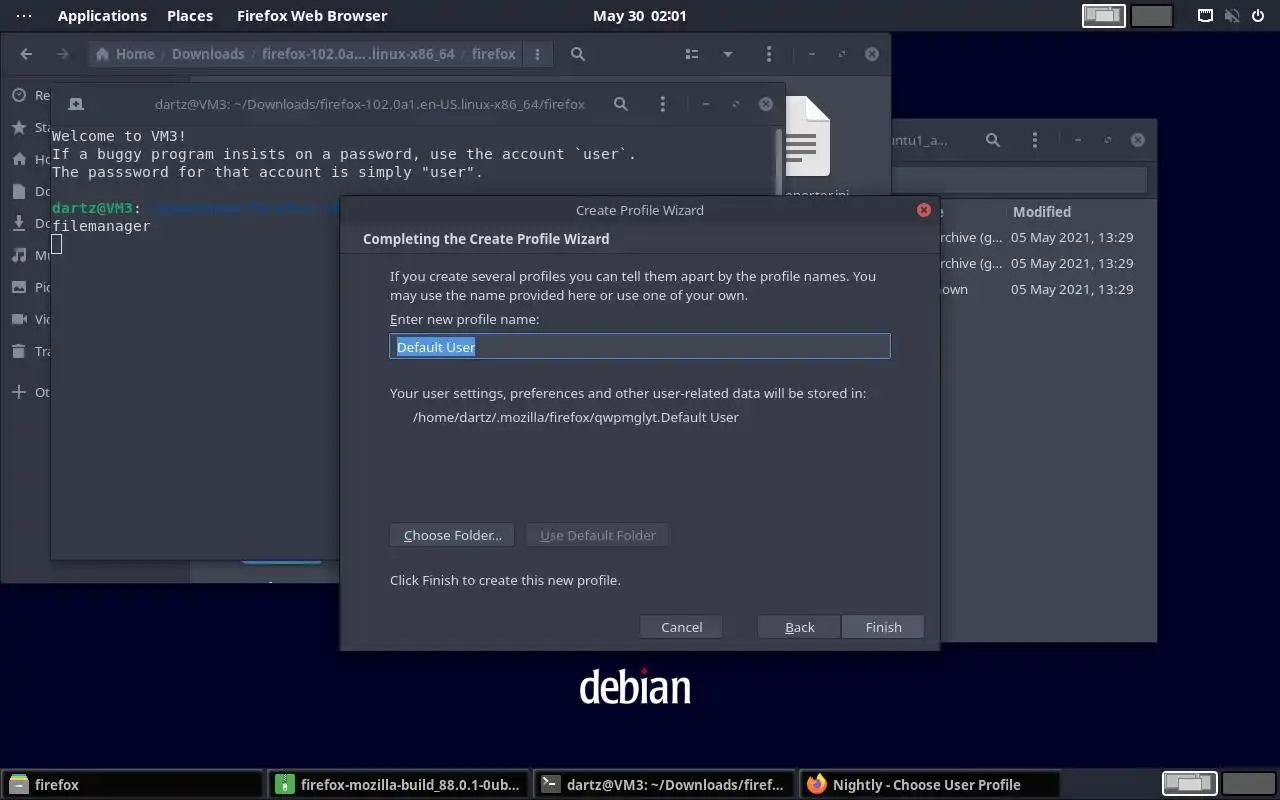Click the terminal scrollbar

click(x=780, y=160)
